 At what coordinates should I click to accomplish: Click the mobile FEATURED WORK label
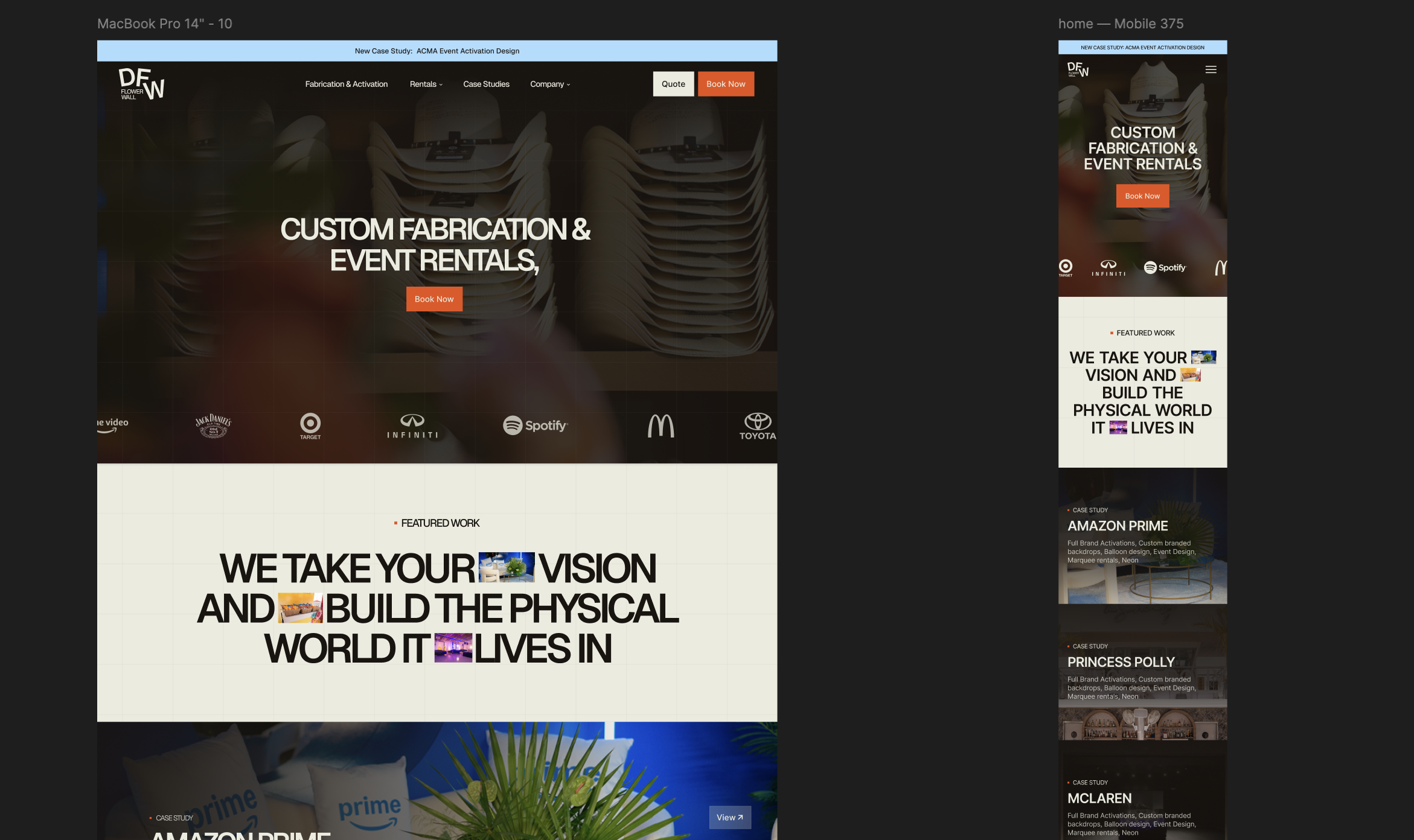tap(1145, 333)
